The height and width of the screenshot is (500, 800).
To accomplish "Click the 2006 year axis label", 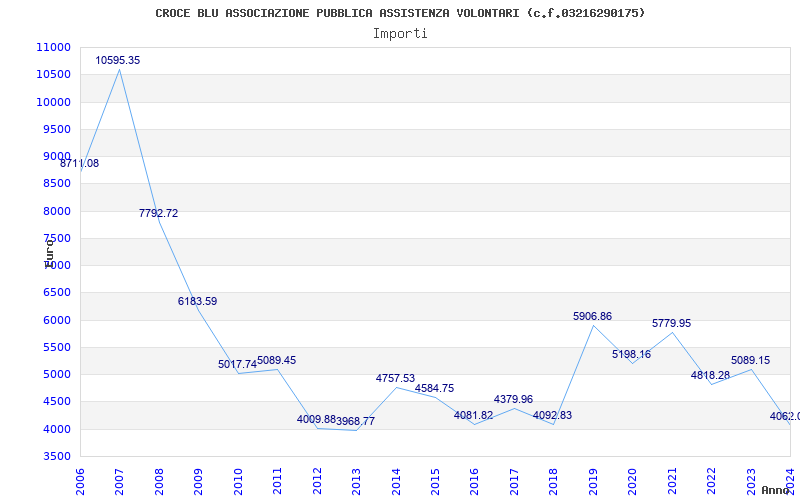I will [x=80, y=482].
